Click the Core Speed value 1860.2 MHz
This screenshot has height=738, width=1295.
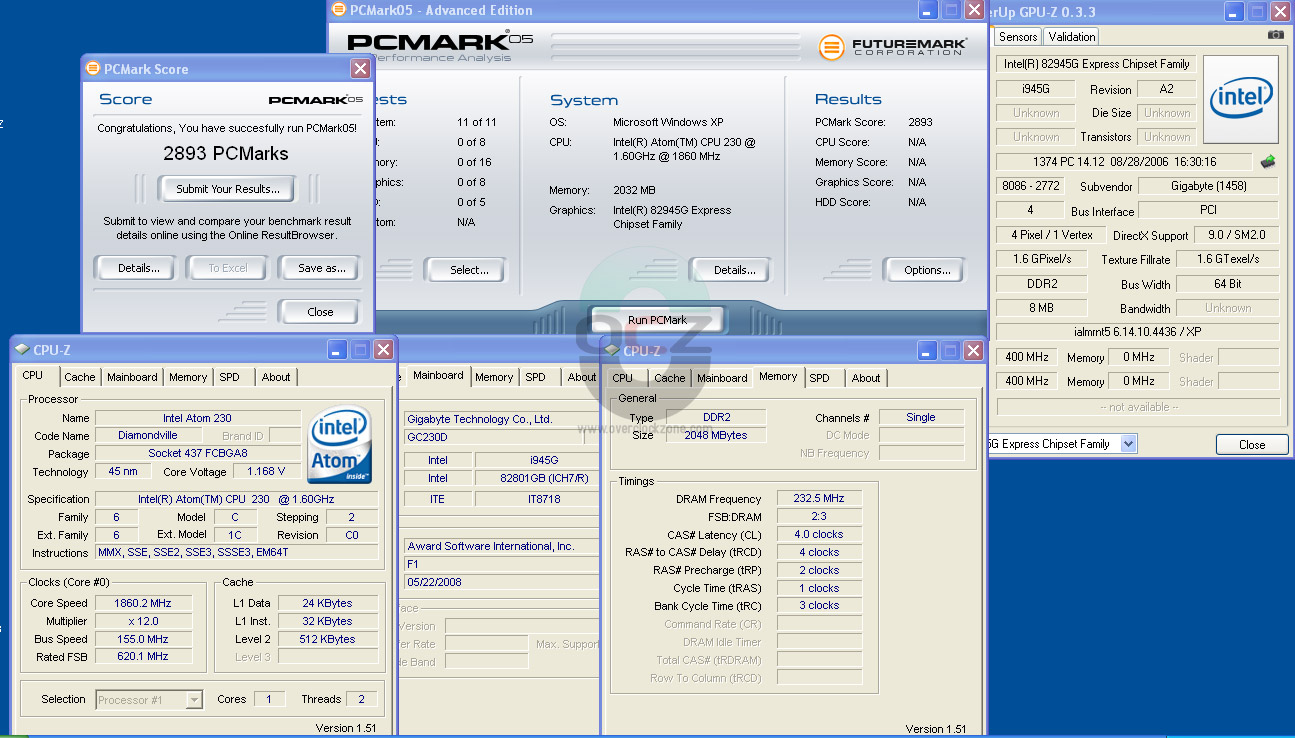coord(144,603)
